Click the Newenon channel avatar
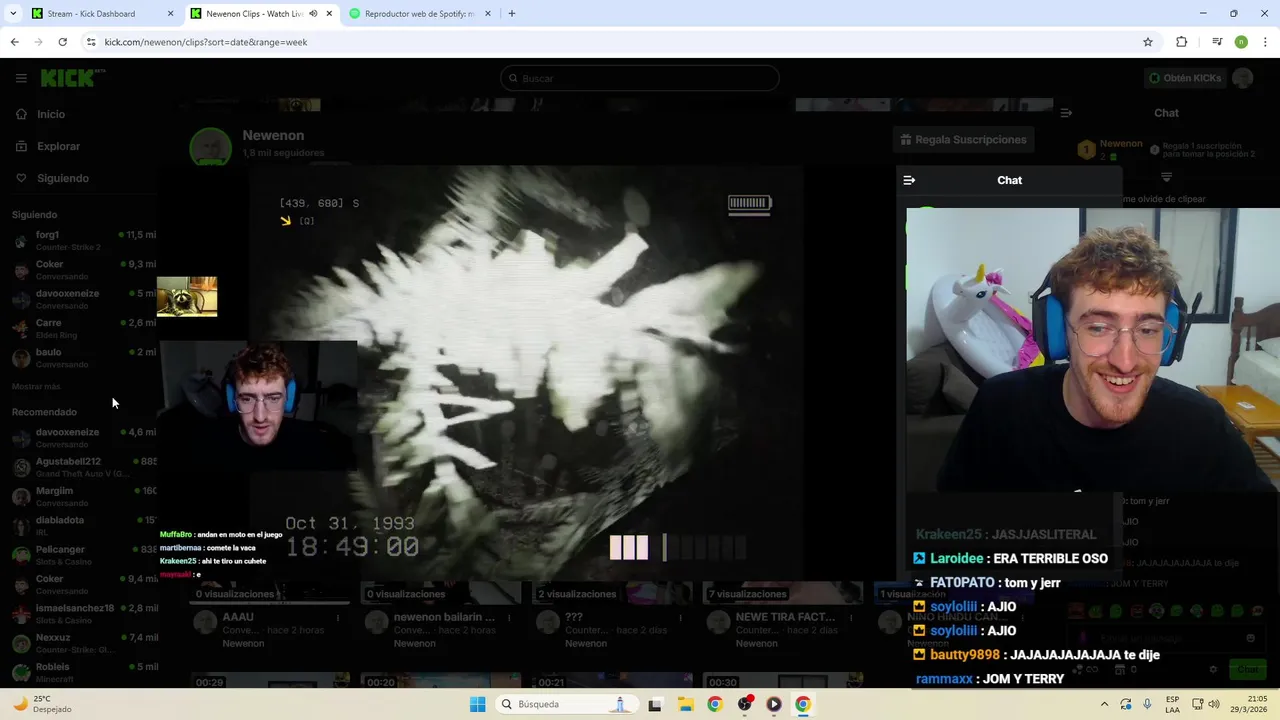Image resolution: width=1280 pixels, height=720 pixels. click(x=211, y=147)
